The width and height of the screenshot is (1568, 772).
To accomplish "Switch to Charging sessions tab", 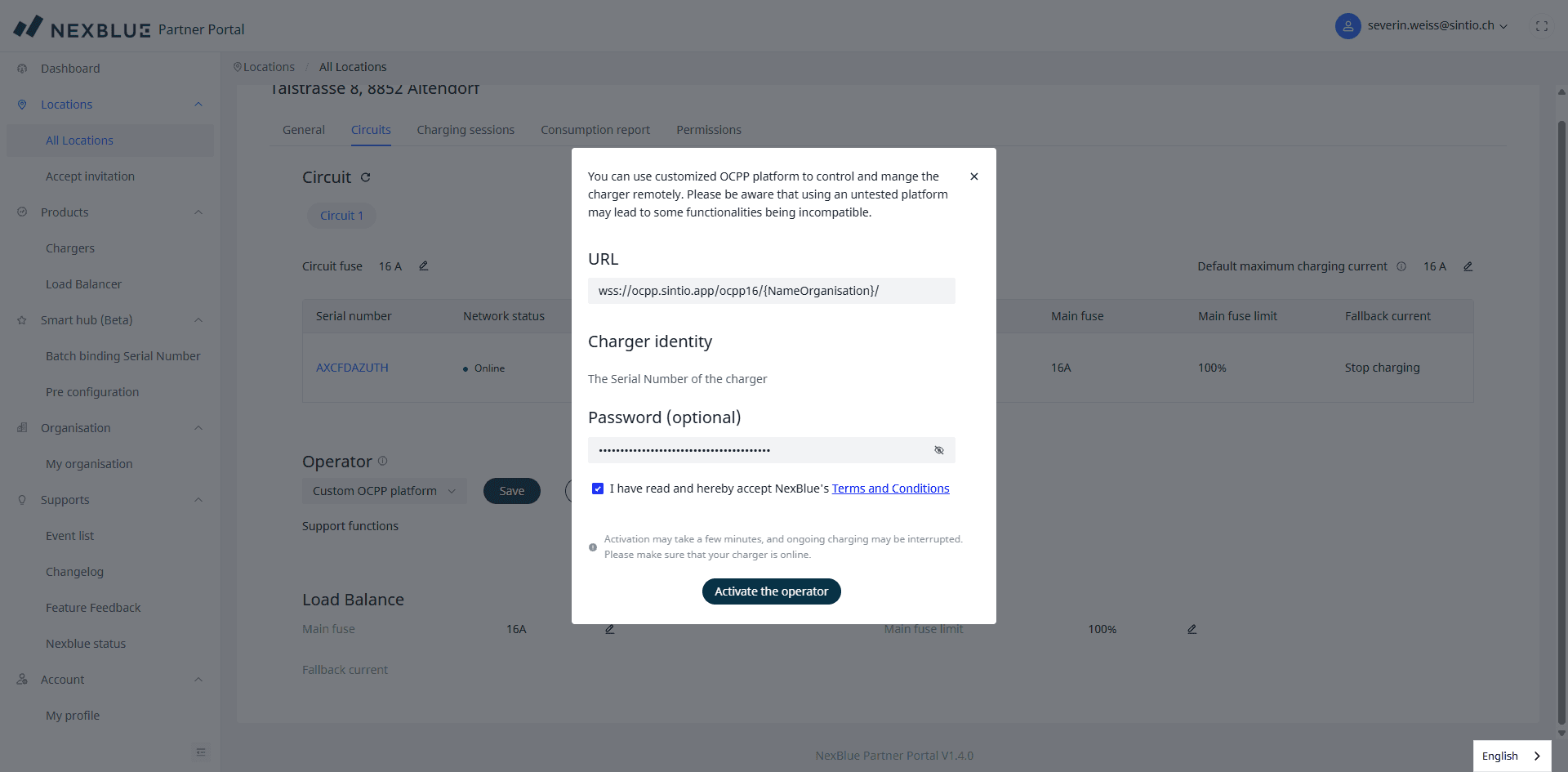I will (465, 130).
